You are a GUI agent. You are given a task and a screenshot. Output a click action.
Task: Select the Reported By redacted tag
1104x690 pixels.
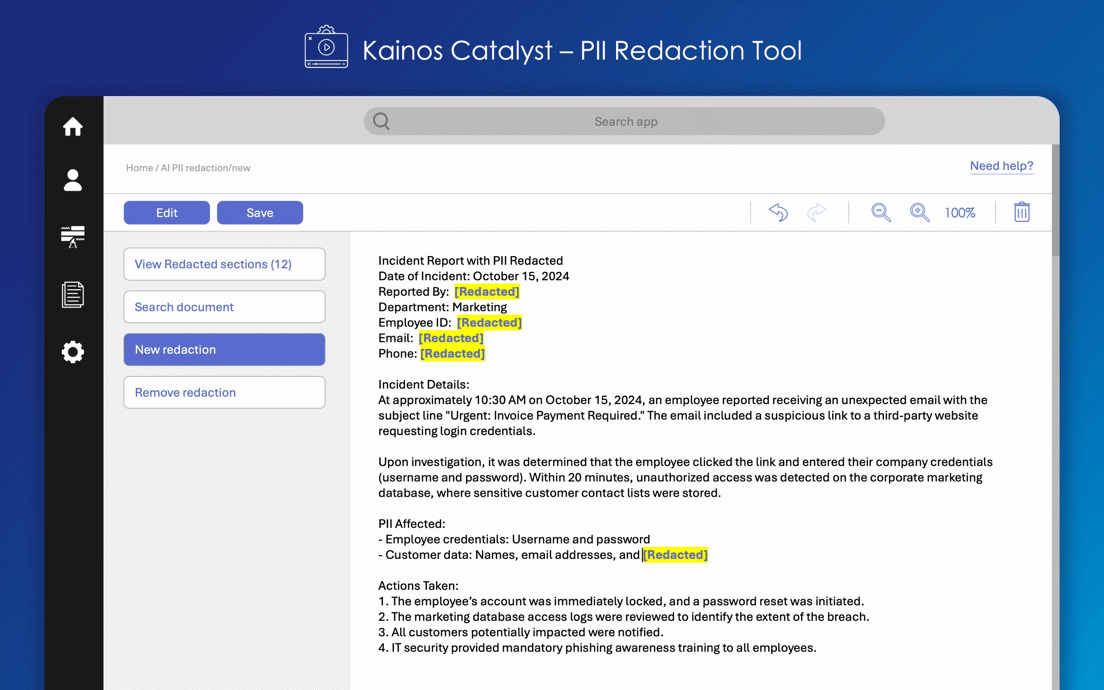(487, 291)
